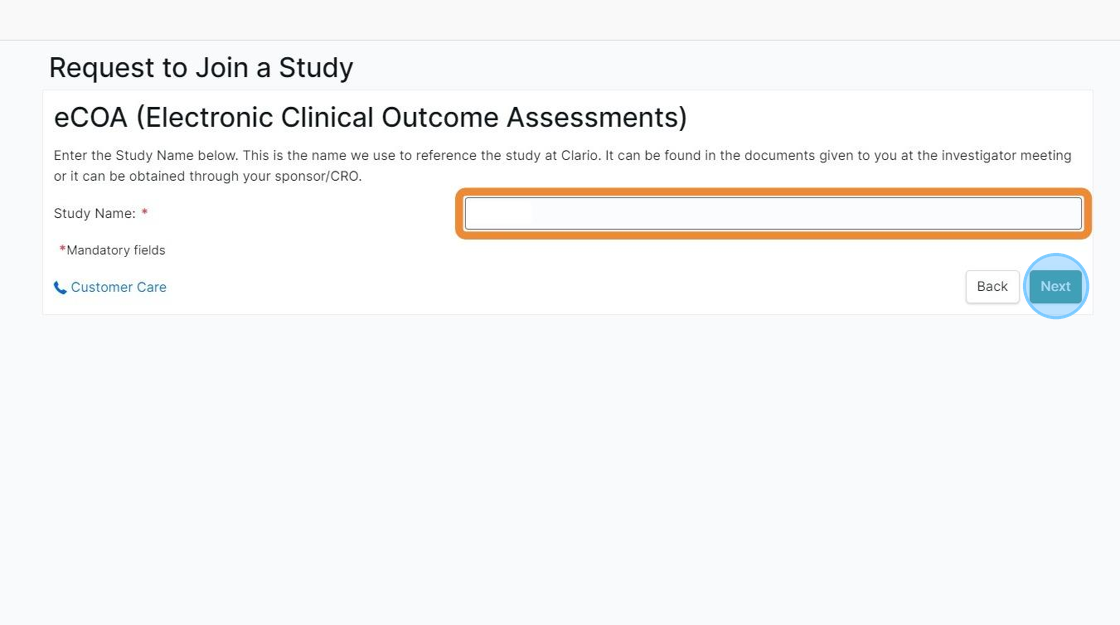
Task: Select the Mandatory fields note
Action: click(112, 250)
